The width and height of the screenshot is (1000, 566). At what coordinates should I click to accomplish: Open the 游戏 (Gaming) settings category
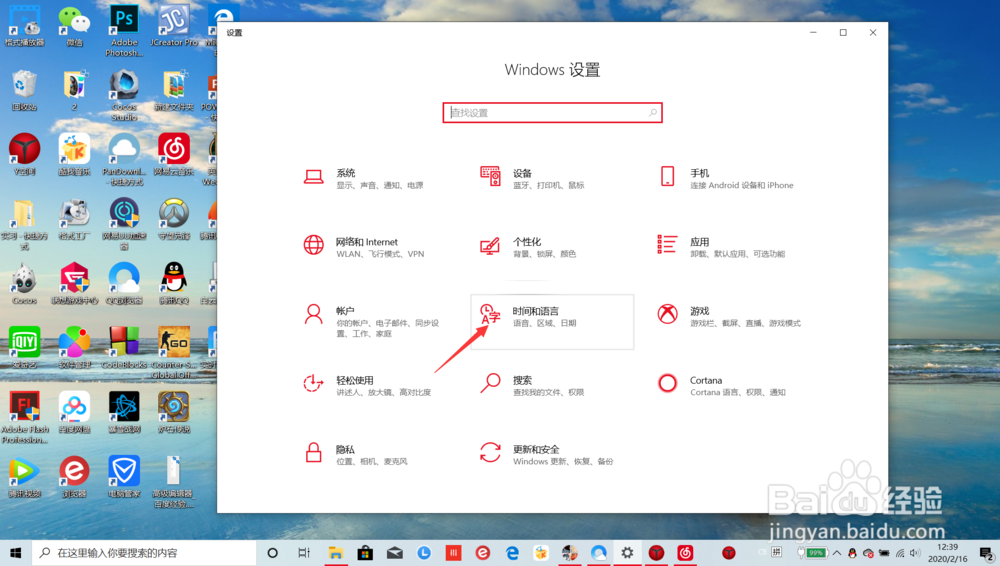pos(729,317)
